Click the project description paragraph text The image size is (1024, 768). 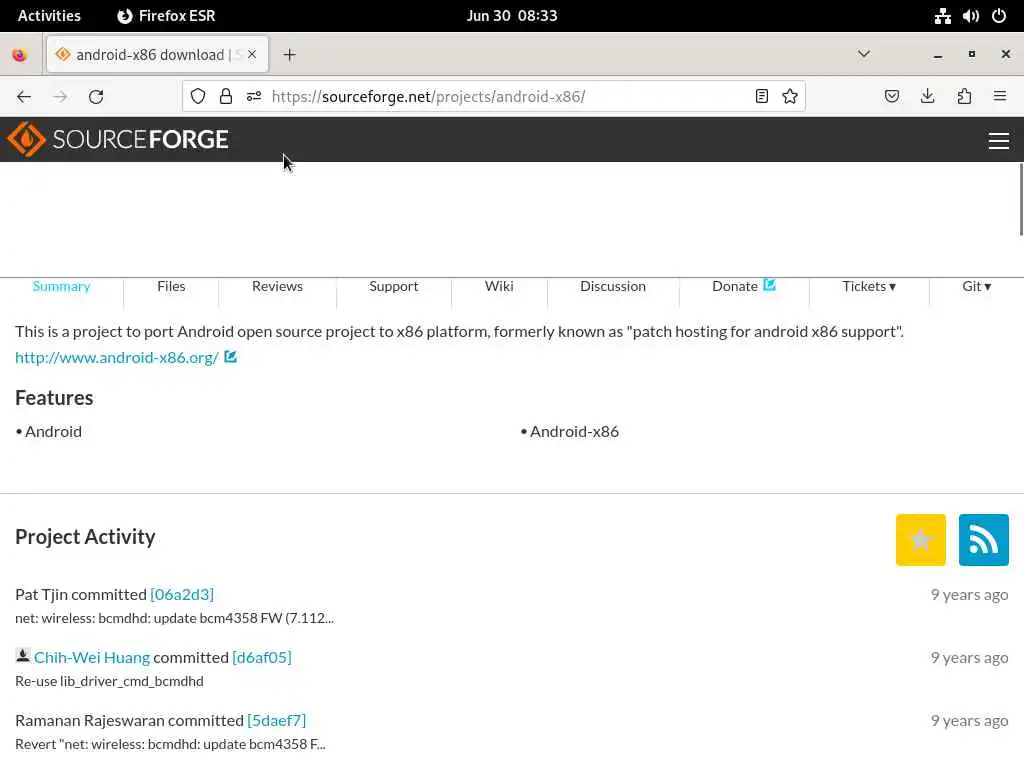point(459,331)
